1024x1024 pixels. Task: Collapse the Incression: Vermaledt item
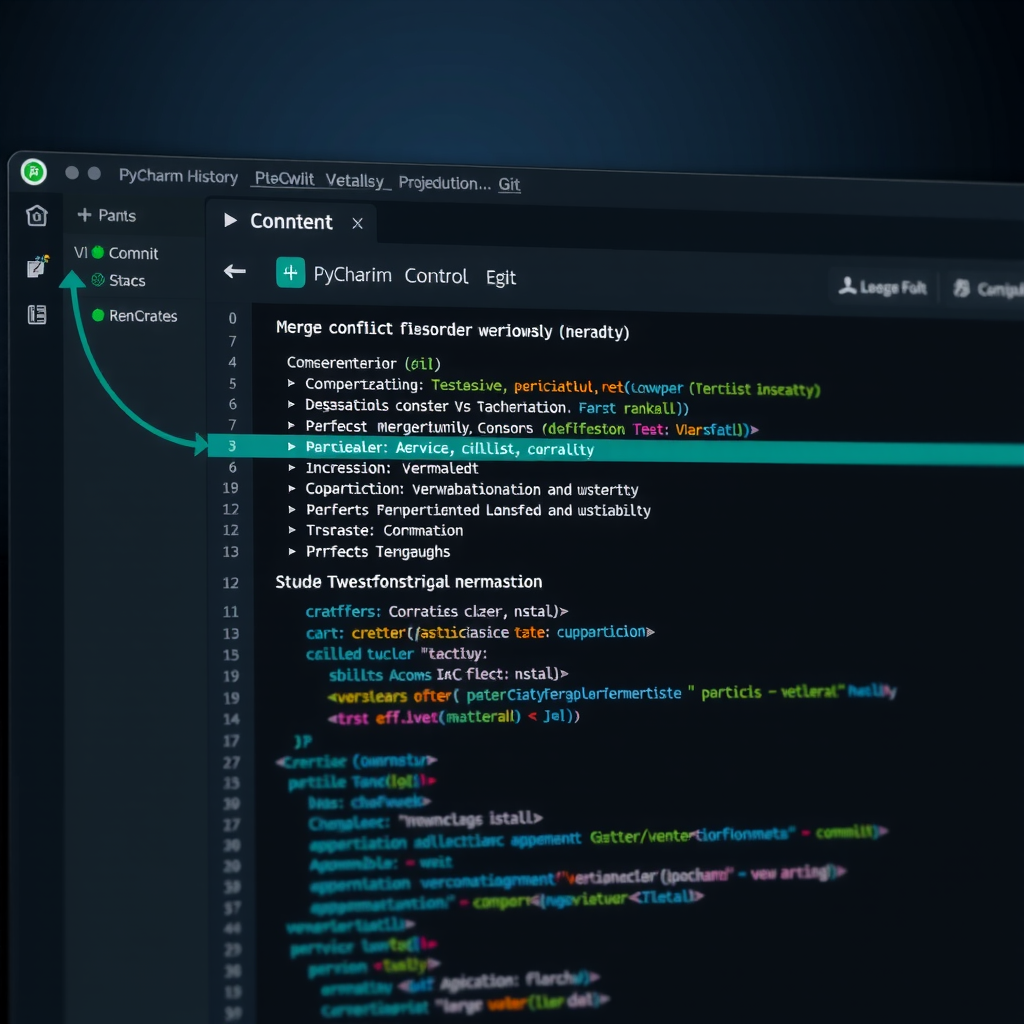(x=291, y=467)
